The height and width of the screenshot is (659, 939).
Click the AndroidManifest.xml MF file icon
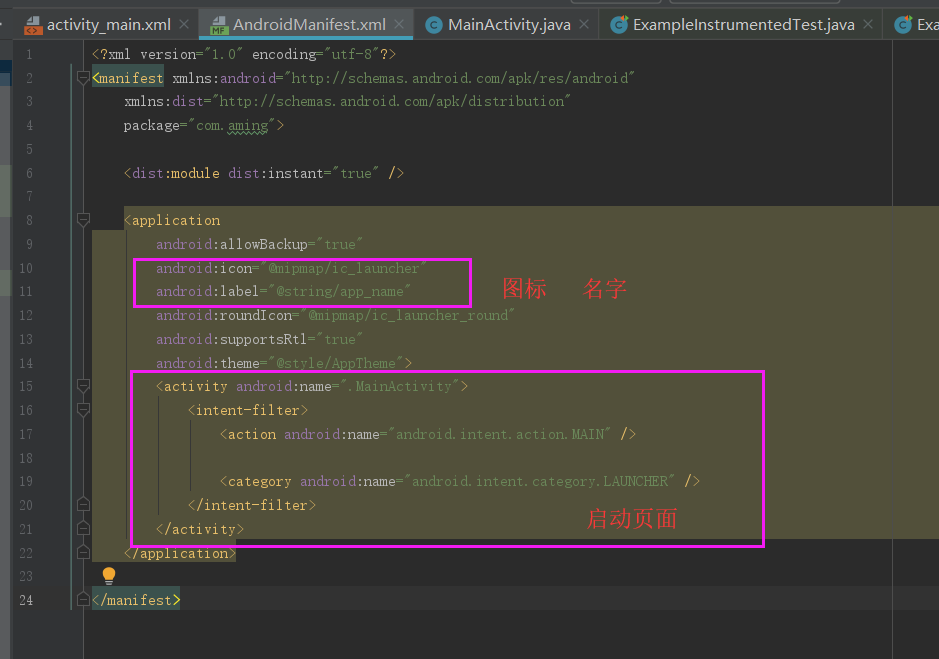(x=219, y=25)
